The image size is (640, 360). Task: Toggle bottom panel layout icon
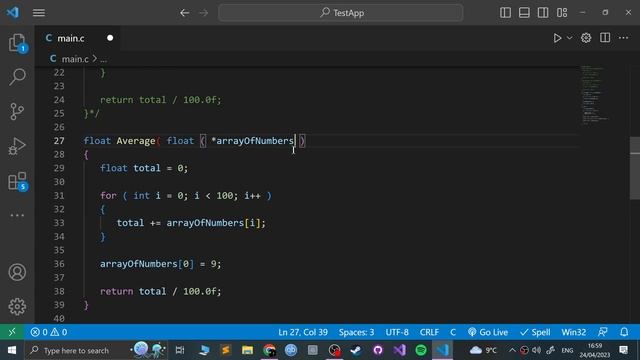[524, 13]
